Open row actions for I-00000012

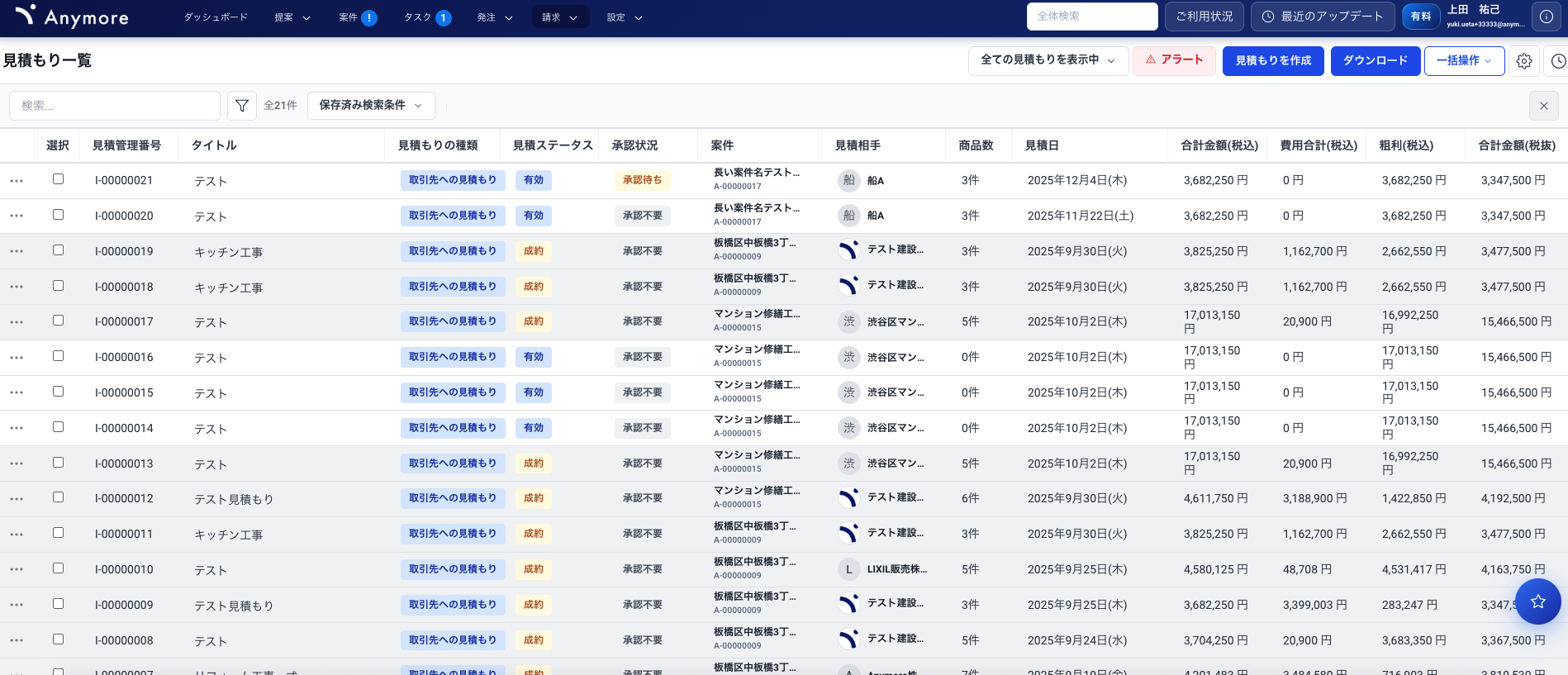click(17, 499)
